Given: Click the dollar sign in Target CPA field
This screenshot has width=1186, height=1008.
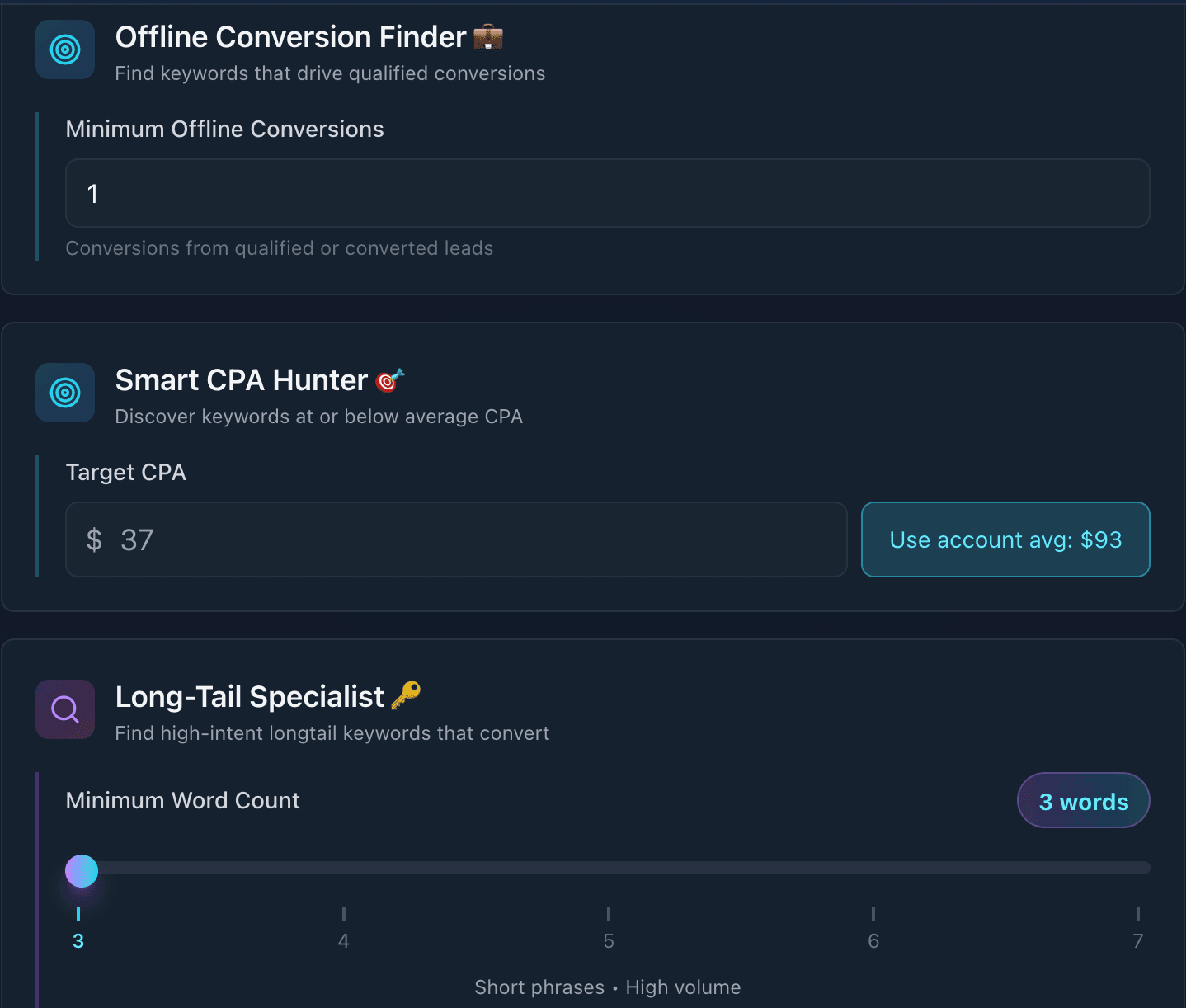Looking at the screenshot, I should [x=94, y=540].
